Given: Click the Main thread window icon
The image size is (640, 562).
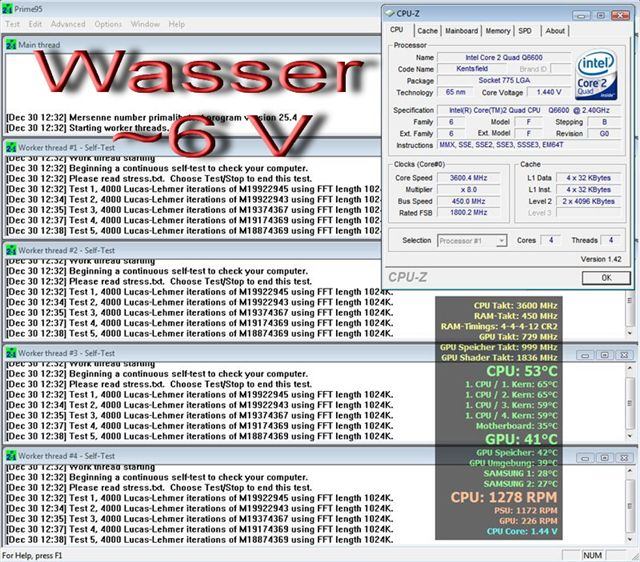Looking at the screenshot, I should click(11, 45).
